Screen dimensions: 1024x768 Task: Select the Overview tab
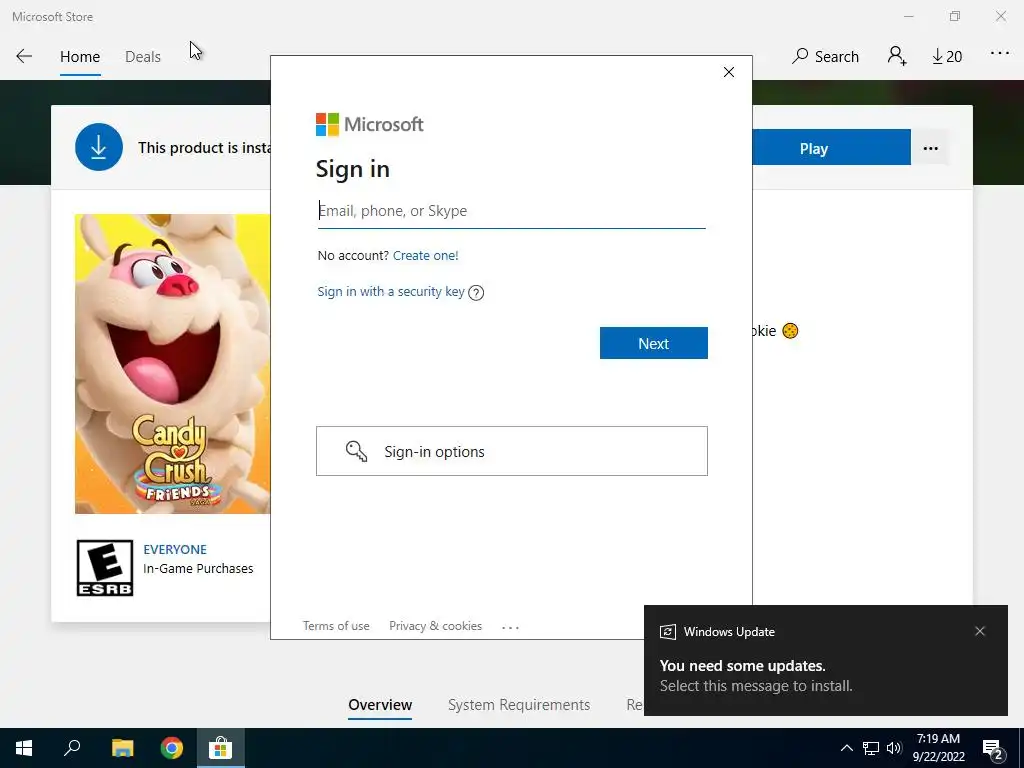click(x=380, y=705)
